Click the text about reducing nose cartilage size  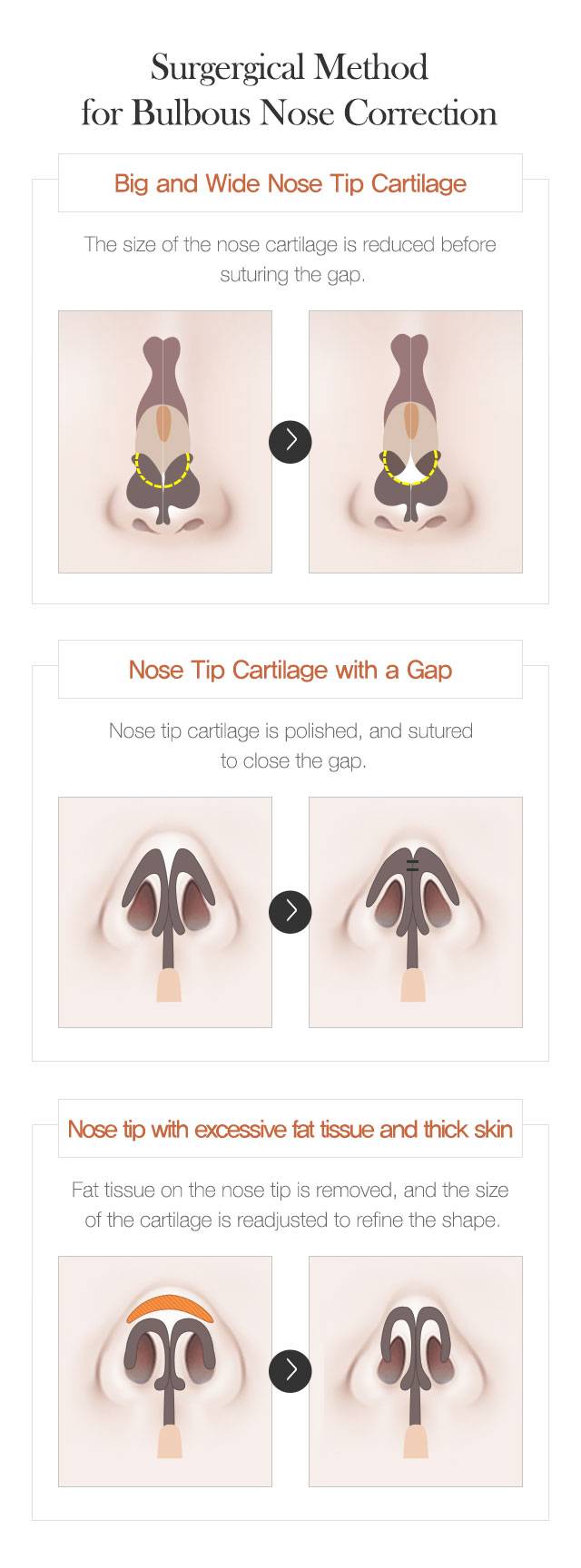coord(290,260)
